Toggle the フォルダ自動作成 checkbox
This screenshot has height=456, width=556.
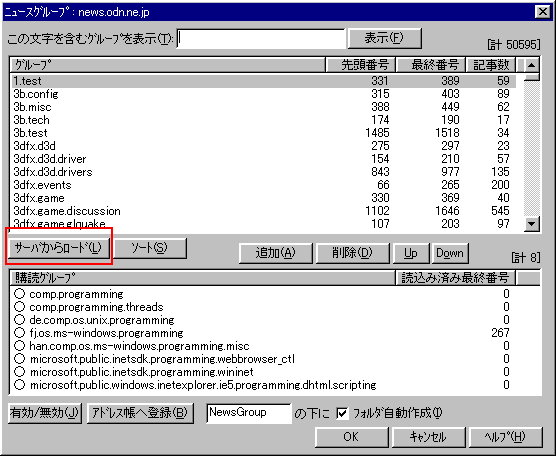[343, 413]
